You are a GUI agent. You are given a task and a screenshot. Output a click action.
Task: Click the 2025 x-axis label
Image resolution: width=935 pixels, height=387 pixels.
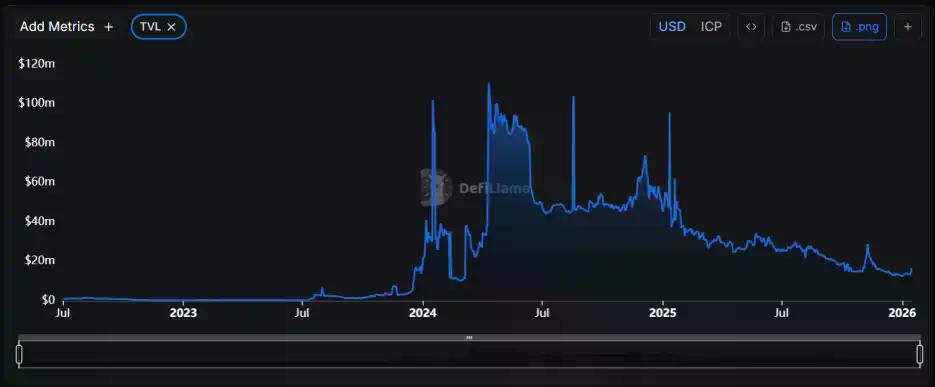663,312
